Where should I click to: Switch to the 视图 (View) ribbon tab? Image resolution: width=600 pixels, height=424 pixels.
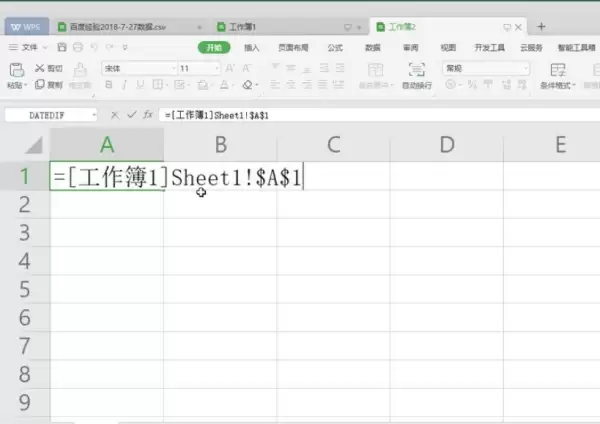[x=448, y=47]
